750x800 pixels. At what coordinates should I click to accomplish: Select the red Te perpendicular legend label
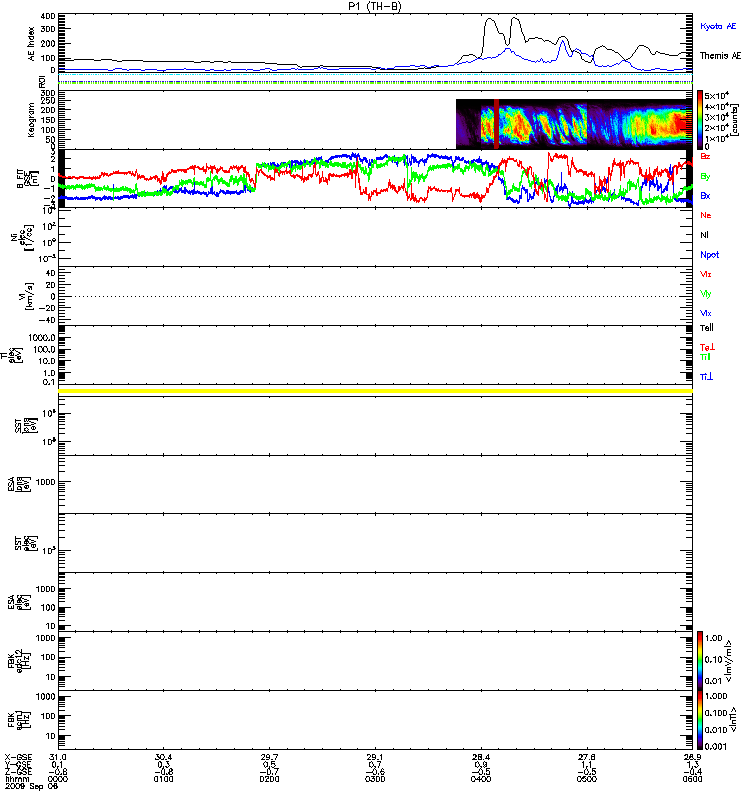point(707,347)
